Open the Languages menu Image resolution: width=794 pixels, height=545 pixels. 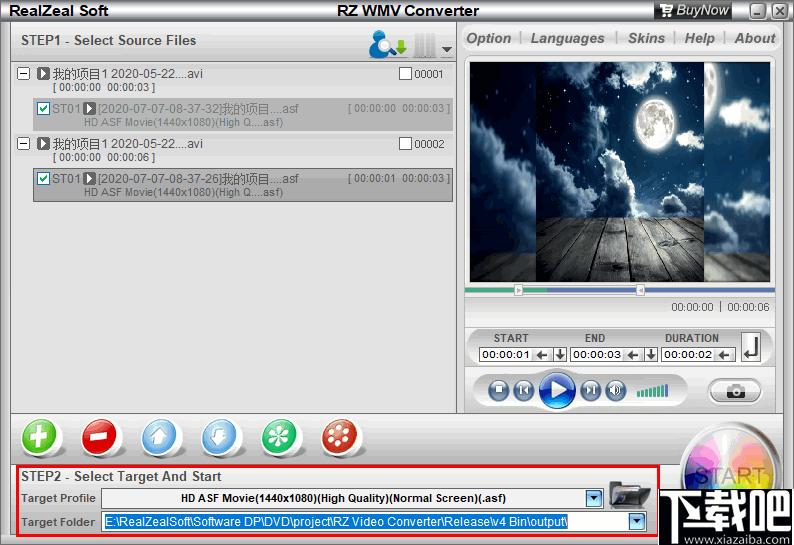click(x=567, y=38)
